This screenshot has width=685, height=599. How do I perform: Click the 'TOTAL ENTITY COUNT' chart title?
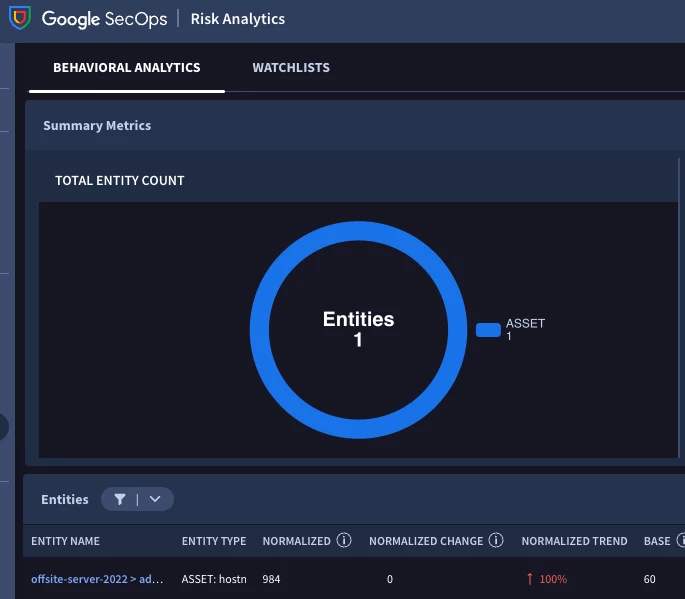tap(120, 180)
